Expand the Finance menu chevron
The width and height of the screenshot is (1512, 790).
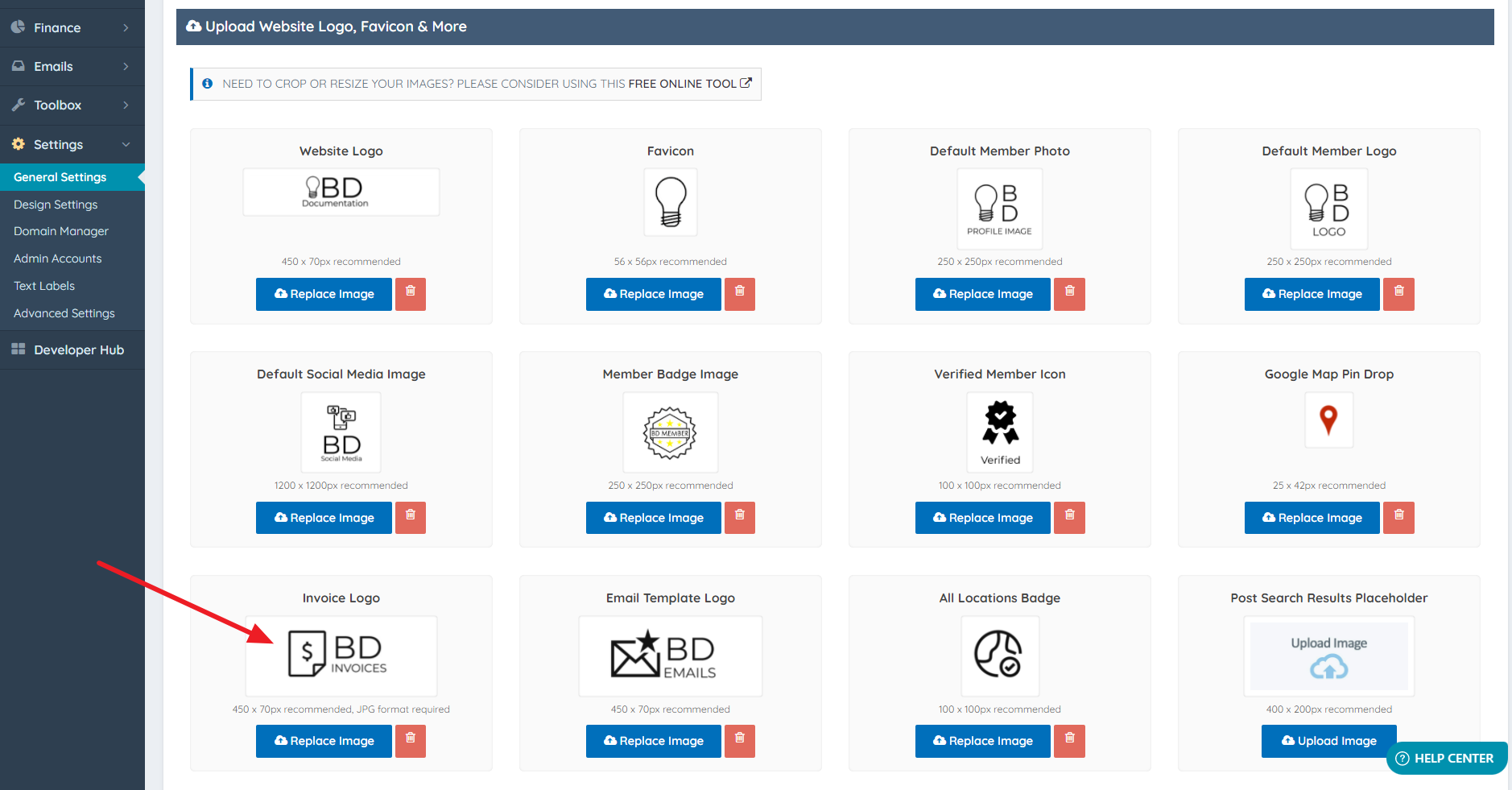pyautogui.click(x=126, y=27)
